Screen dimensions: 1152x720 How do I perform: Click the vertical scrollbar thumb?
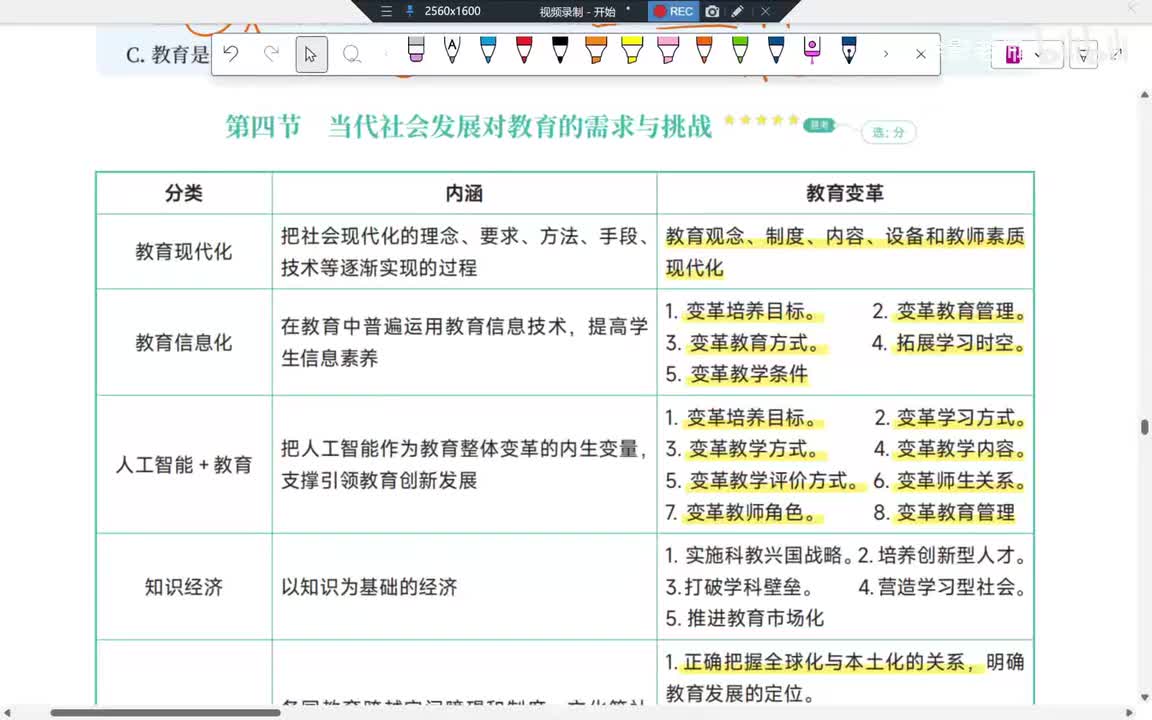click(x=1144, y=427)
